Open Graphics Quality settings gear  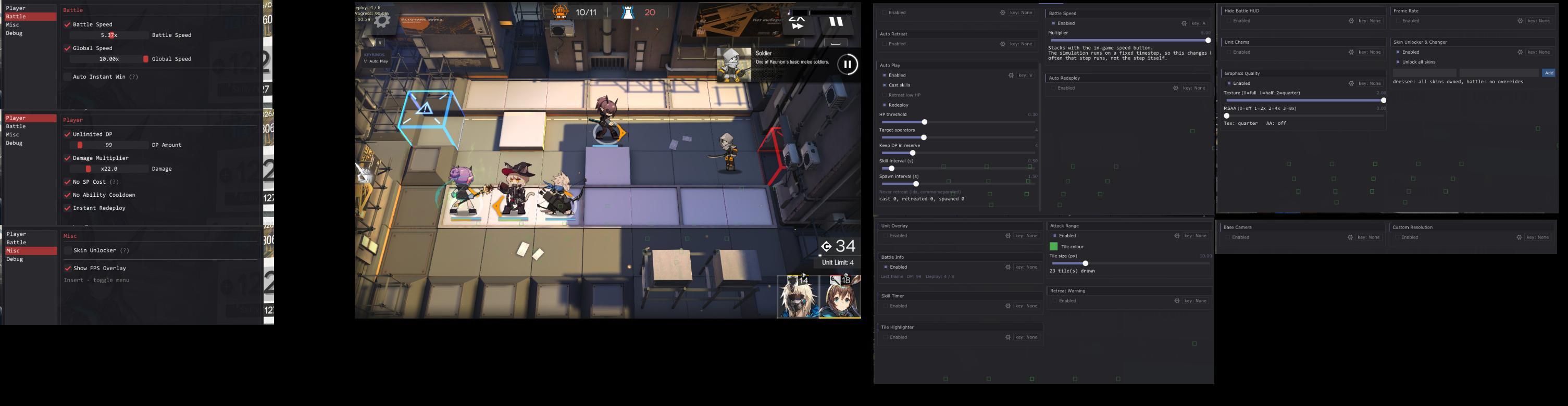[x=1351, y=84]
